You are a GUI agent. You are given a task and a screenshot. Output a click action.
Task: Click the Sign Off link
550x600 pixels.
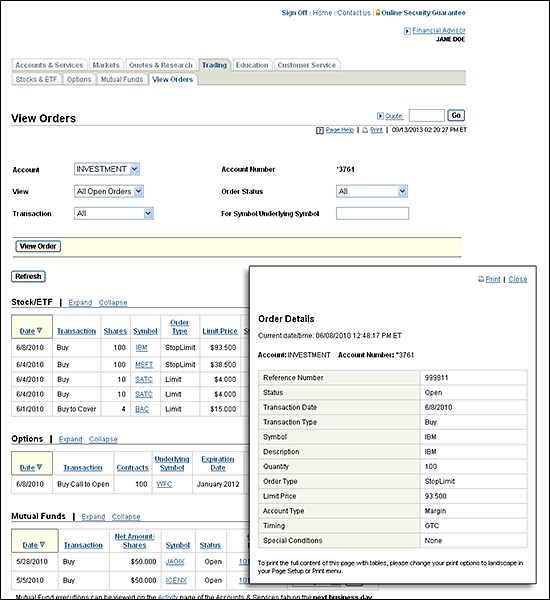pyautogui.click(x=294, y=13)
